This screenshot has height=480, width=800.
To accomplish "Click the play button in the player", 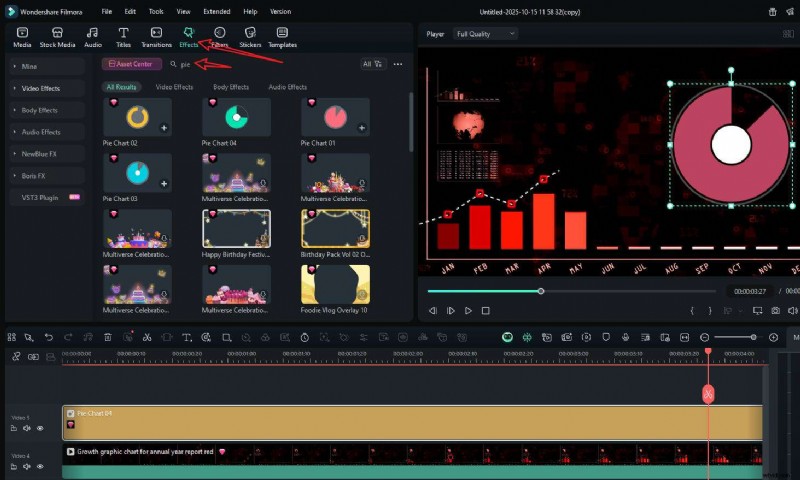I will coord(468,311).
